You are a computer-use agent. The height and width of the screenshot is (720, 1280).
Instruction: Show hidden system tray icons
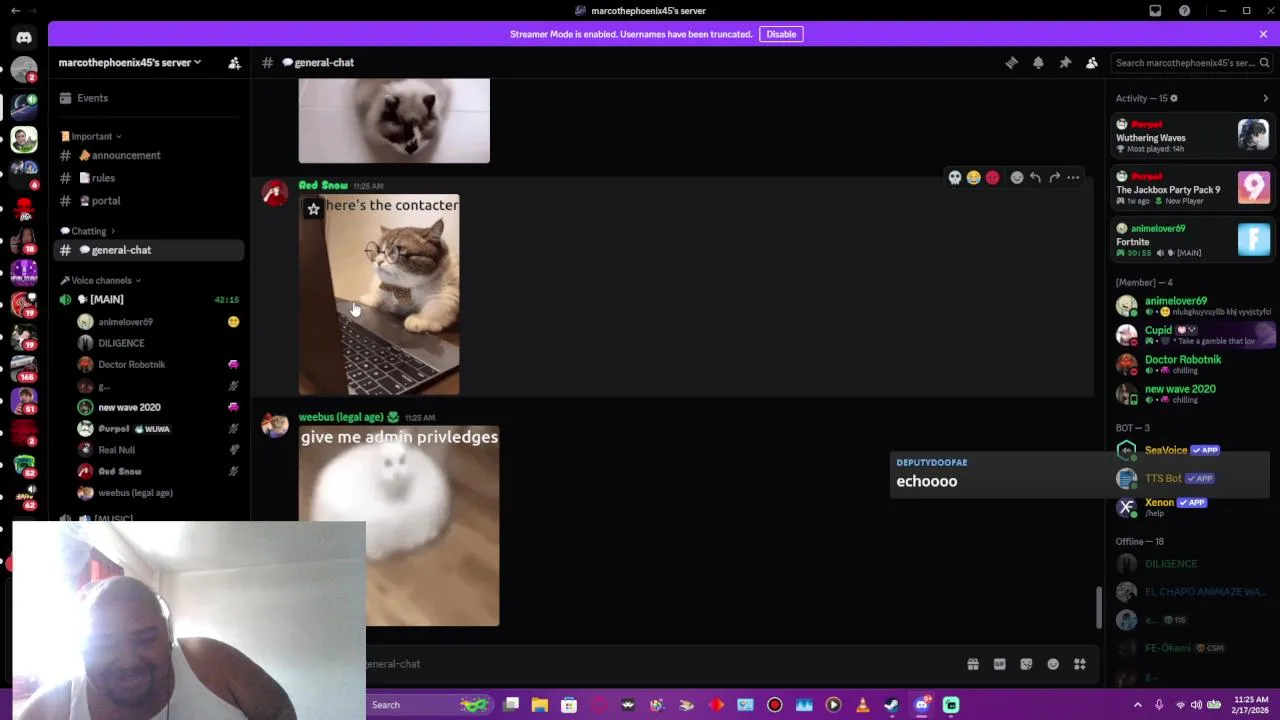pyautogui.click(x=1137, y=705)
